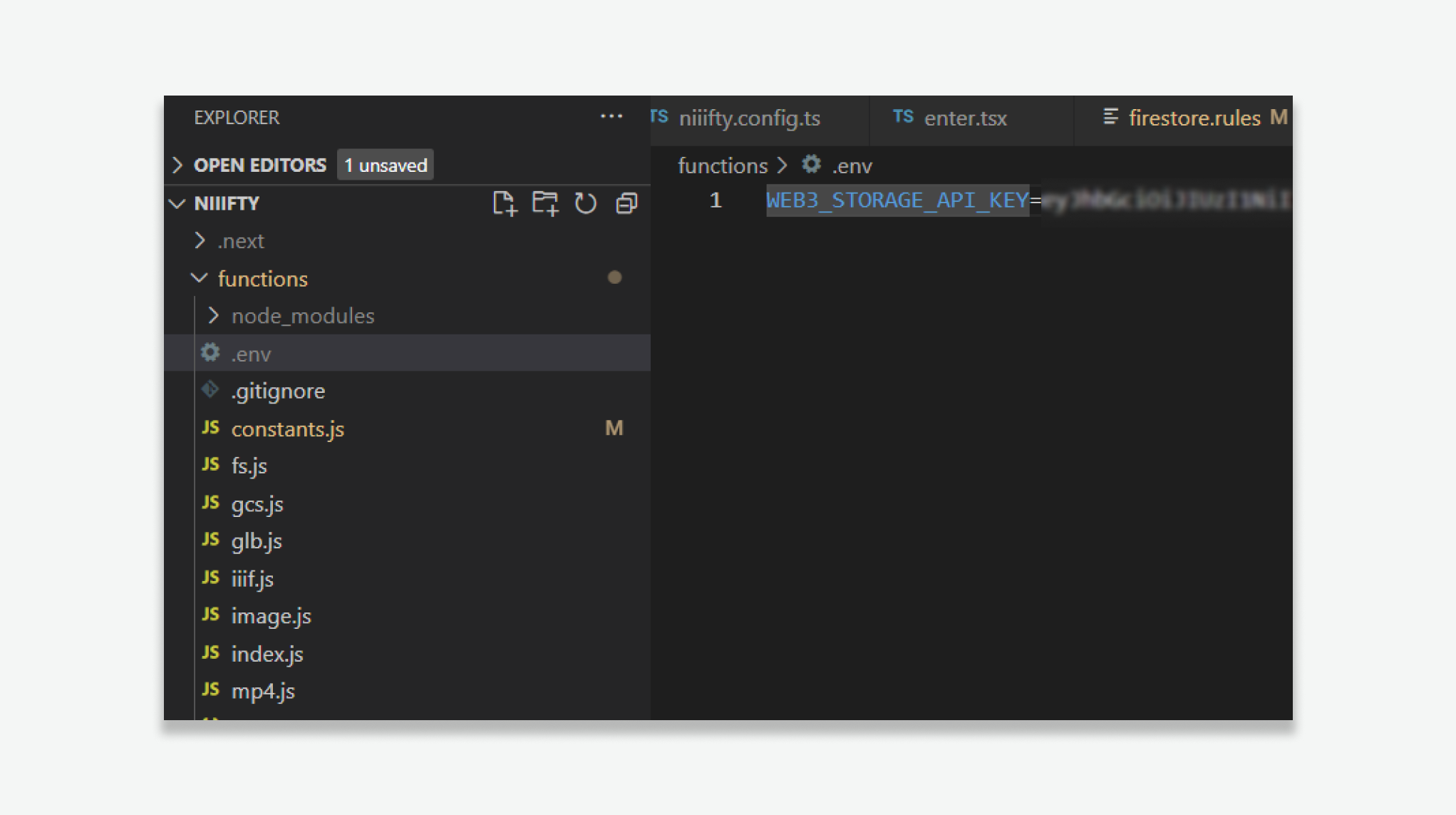1456x815 pixels.
Task: Click the modified dot on functions folder
Action: (614, 277)
